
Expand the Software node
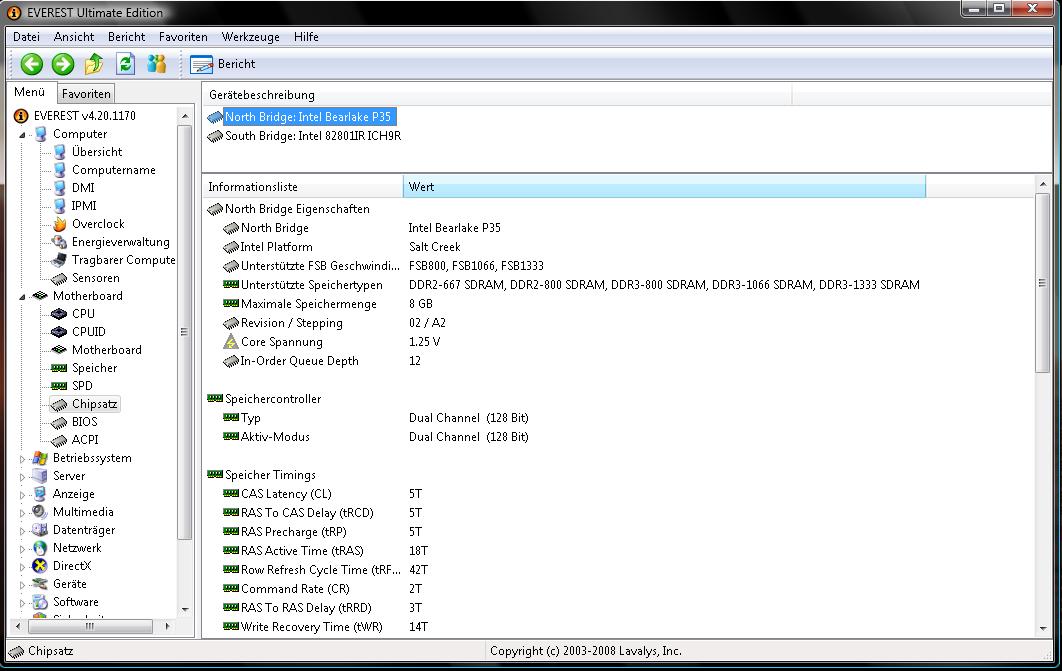(x=22, y=603)
